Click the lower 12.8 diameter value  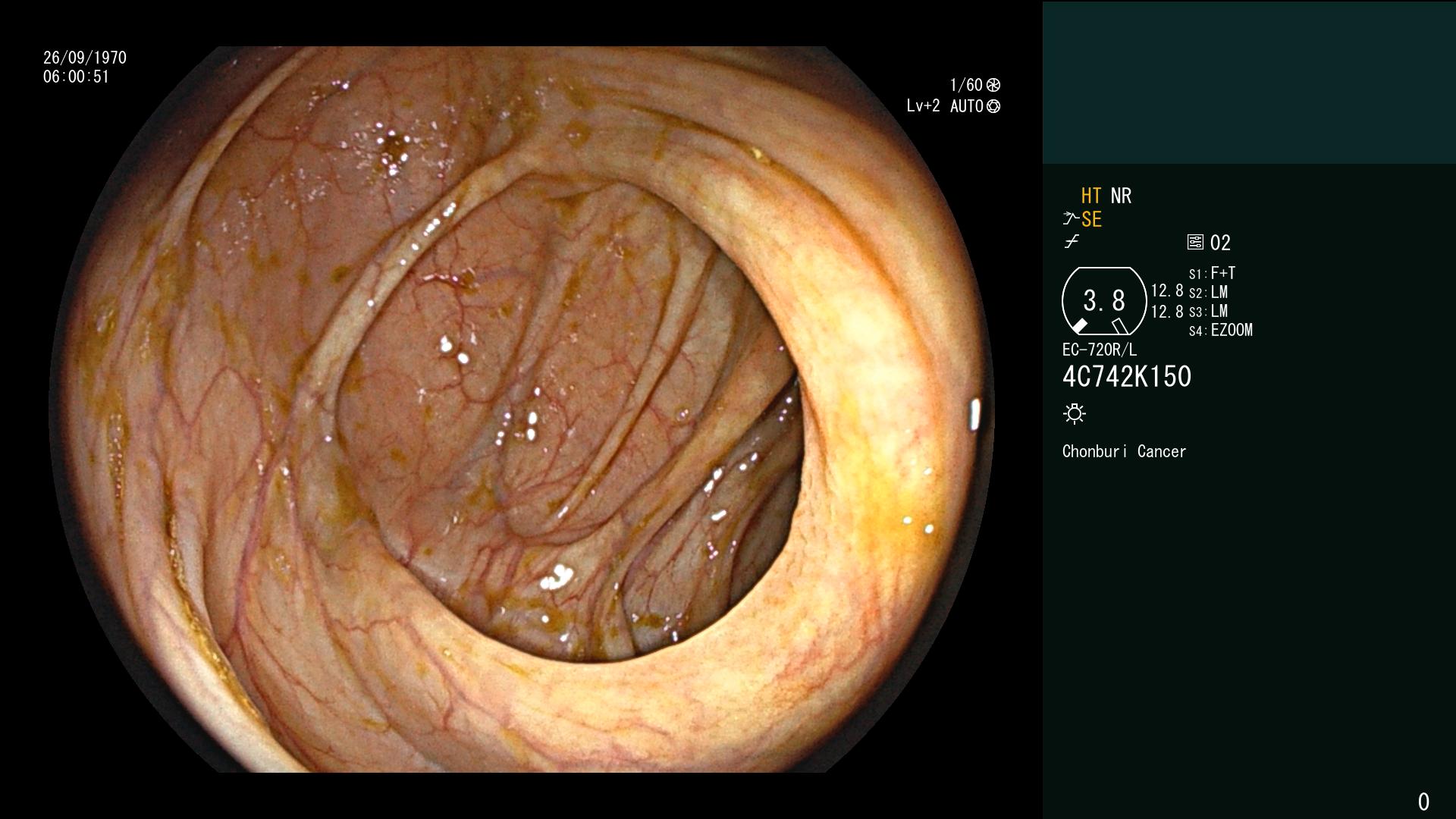(x=1167, y=312)
